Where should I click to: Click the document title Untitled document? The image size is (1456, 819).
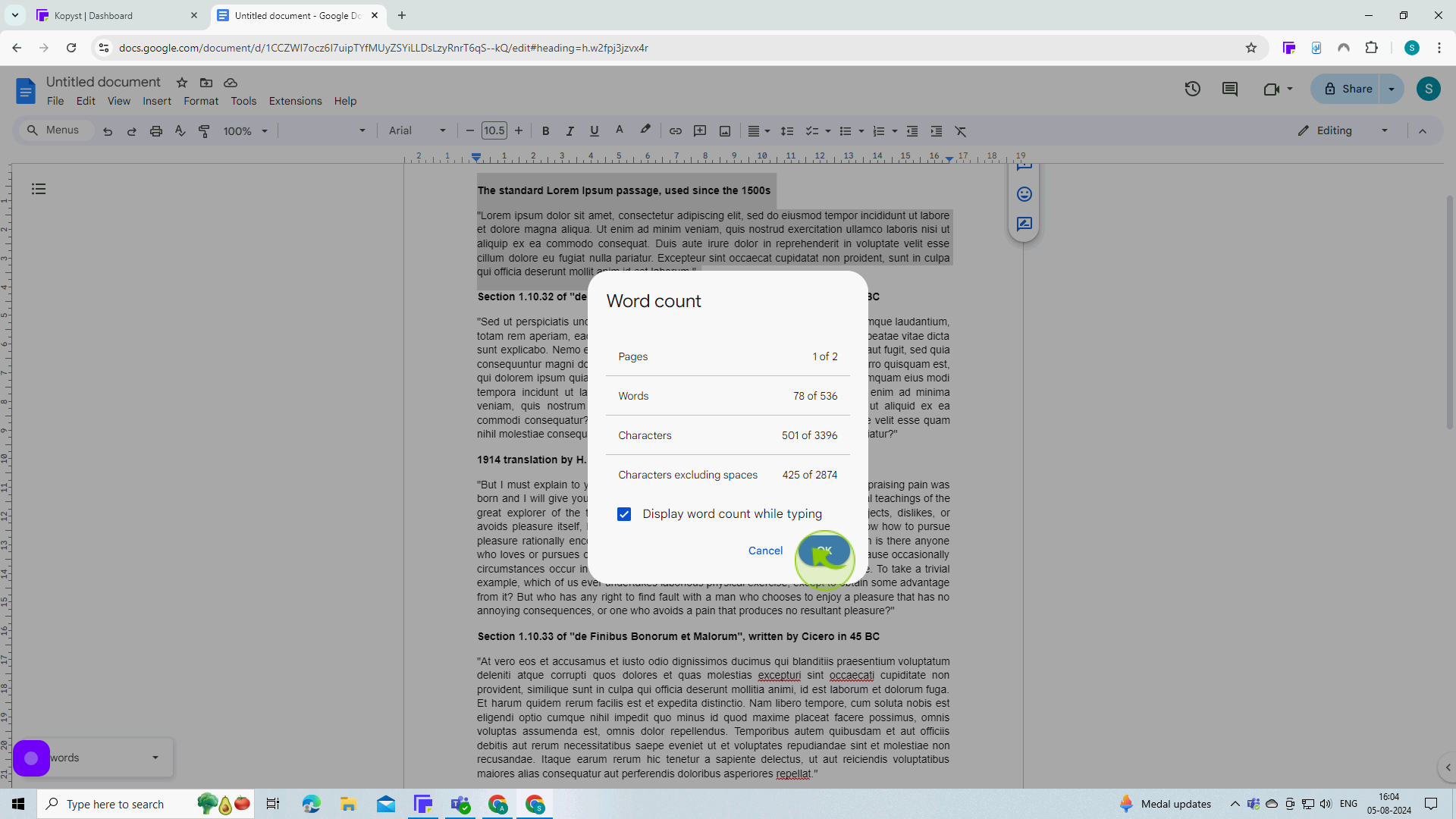point(103,82)
